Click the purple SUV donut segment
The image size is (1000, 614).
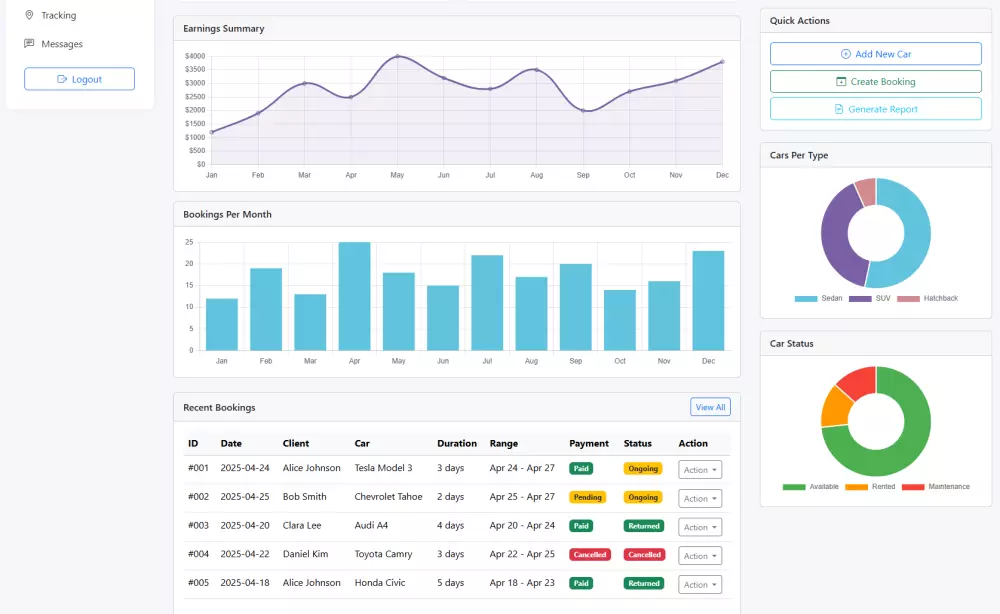point(837,239)
